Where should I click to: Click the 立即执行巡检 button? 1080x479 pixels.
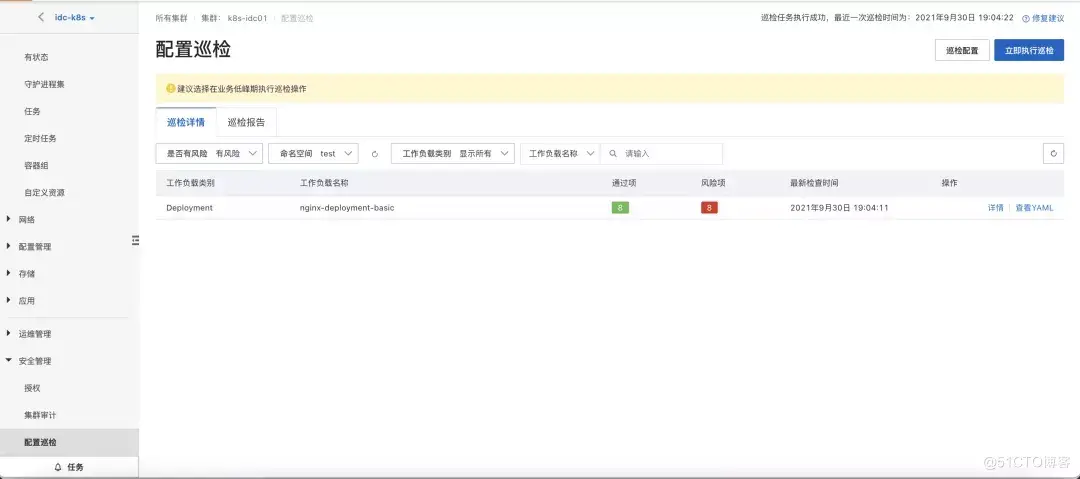point(1029,50)
